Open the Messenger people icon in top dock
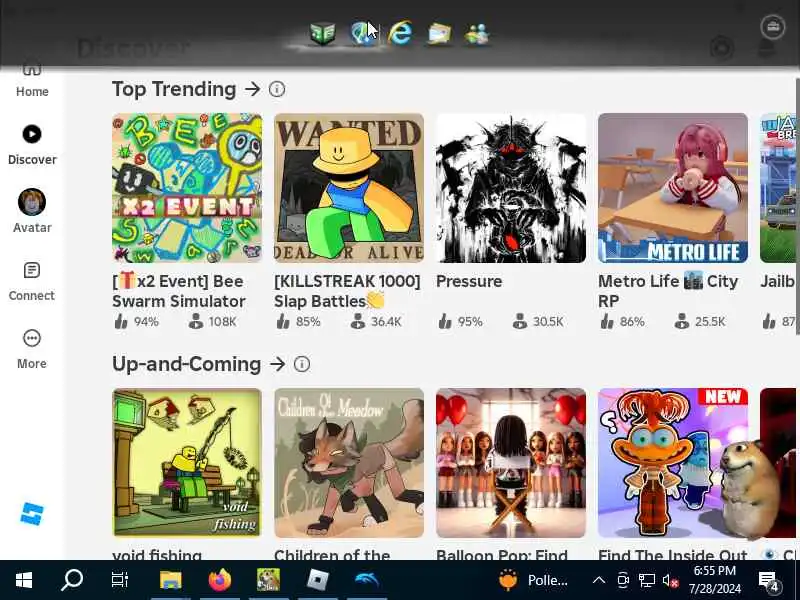800x600 pixels. (478, 34)
